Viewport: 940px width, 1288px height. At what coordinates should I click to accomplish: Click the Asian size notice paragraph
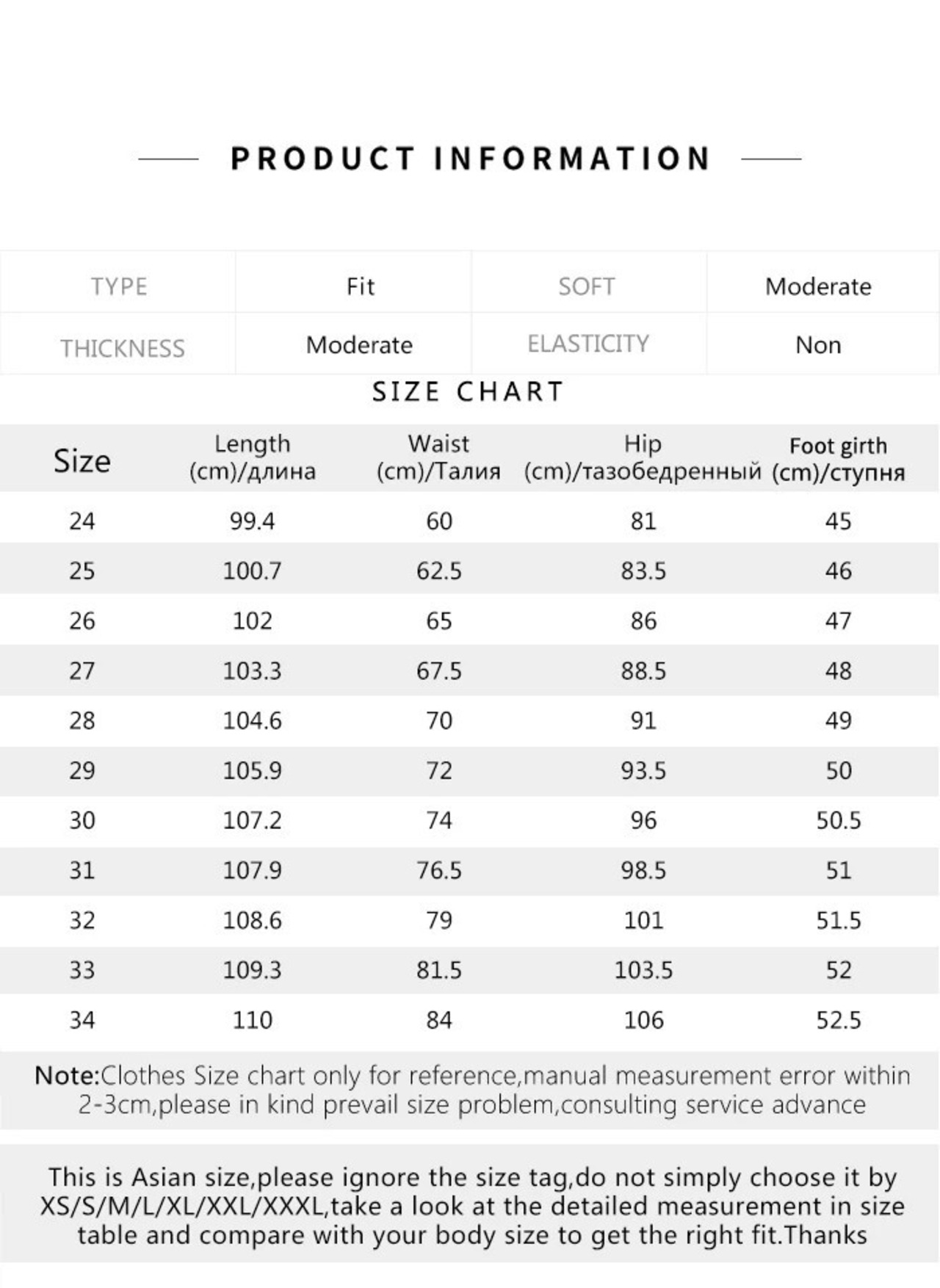click(x=471, y=1206)
